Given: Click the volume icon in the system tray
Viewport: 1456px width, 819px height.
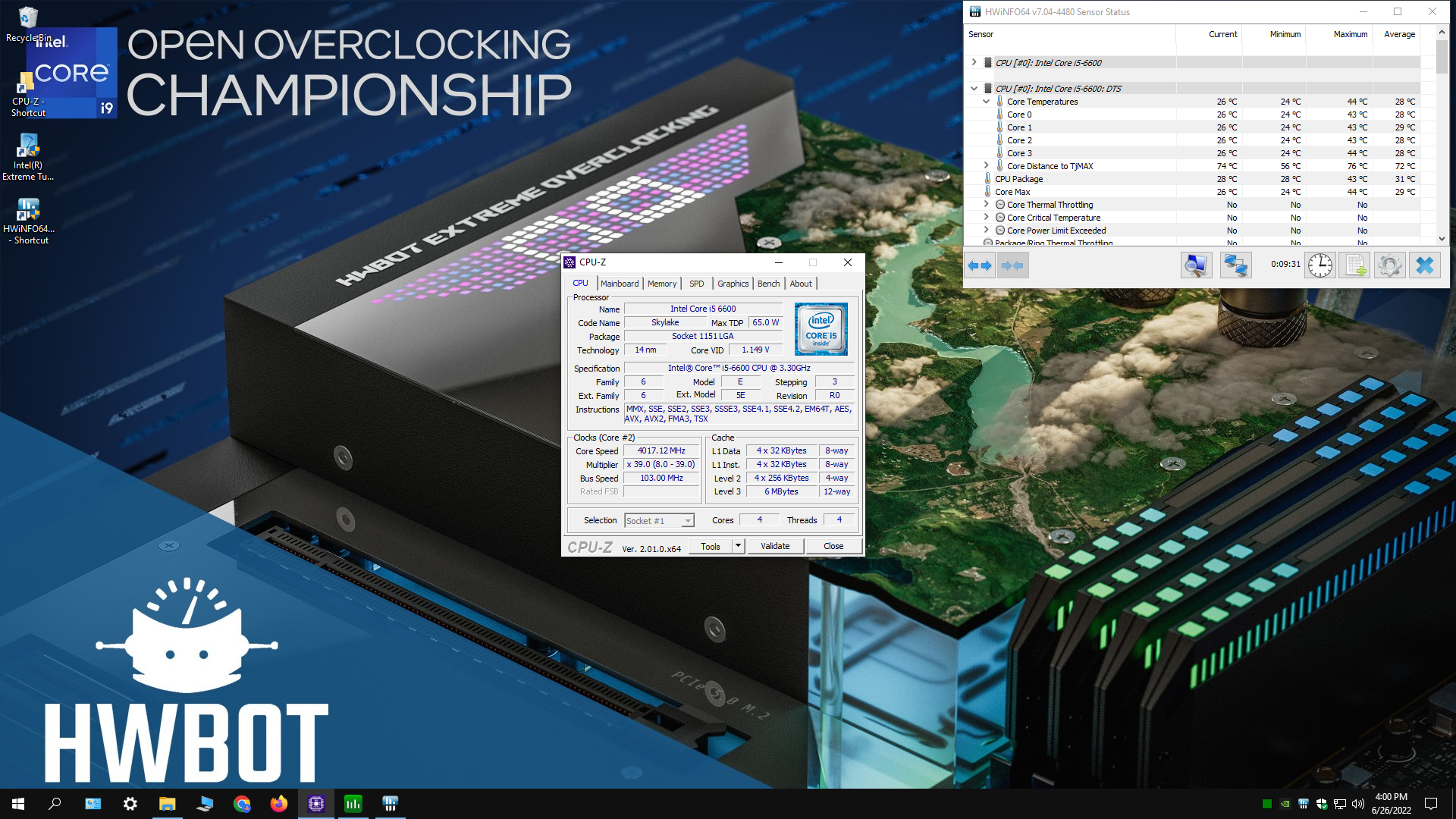Looking at the screenshot, I should click(x=1357, y=804).
